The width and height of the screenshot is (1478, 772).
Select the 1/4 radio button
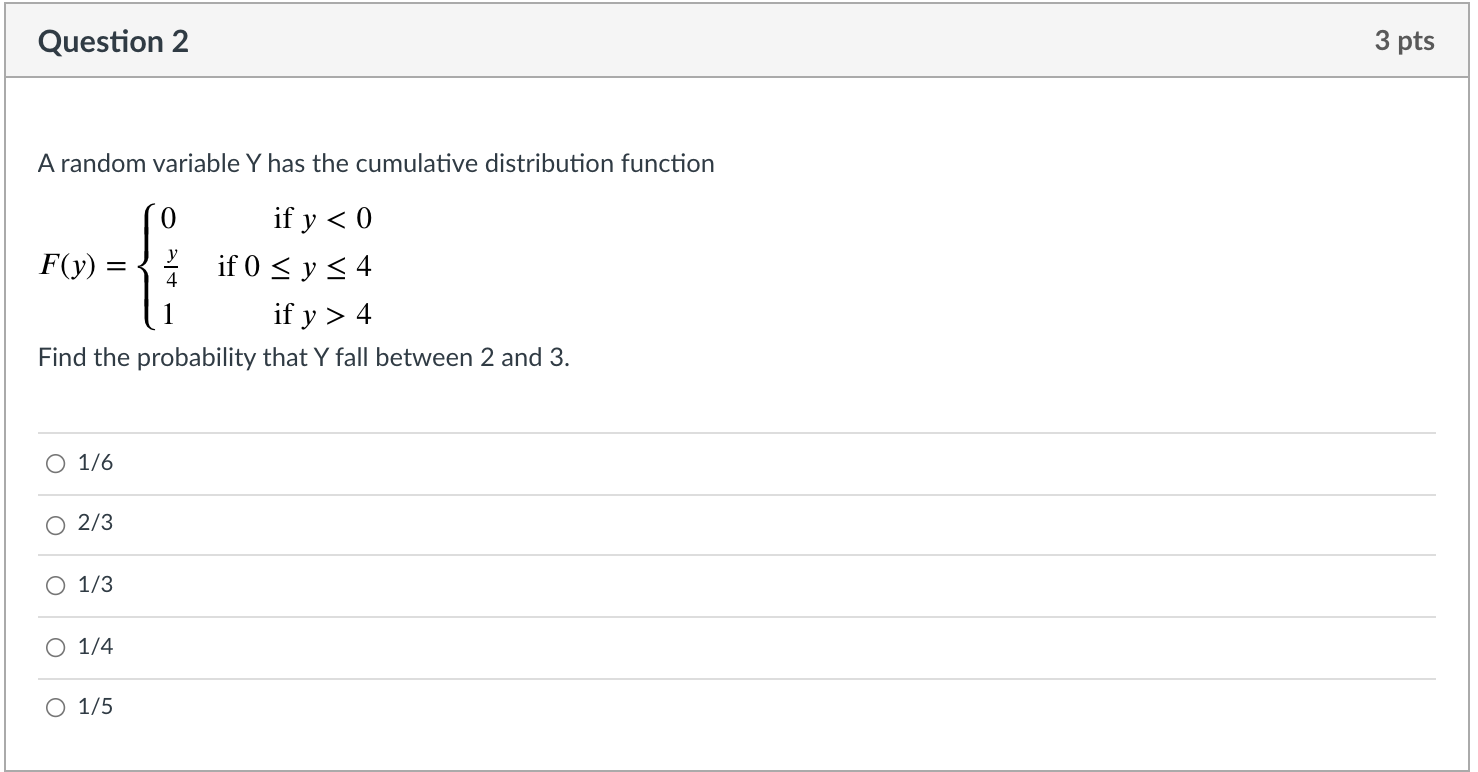coord(54,647)
